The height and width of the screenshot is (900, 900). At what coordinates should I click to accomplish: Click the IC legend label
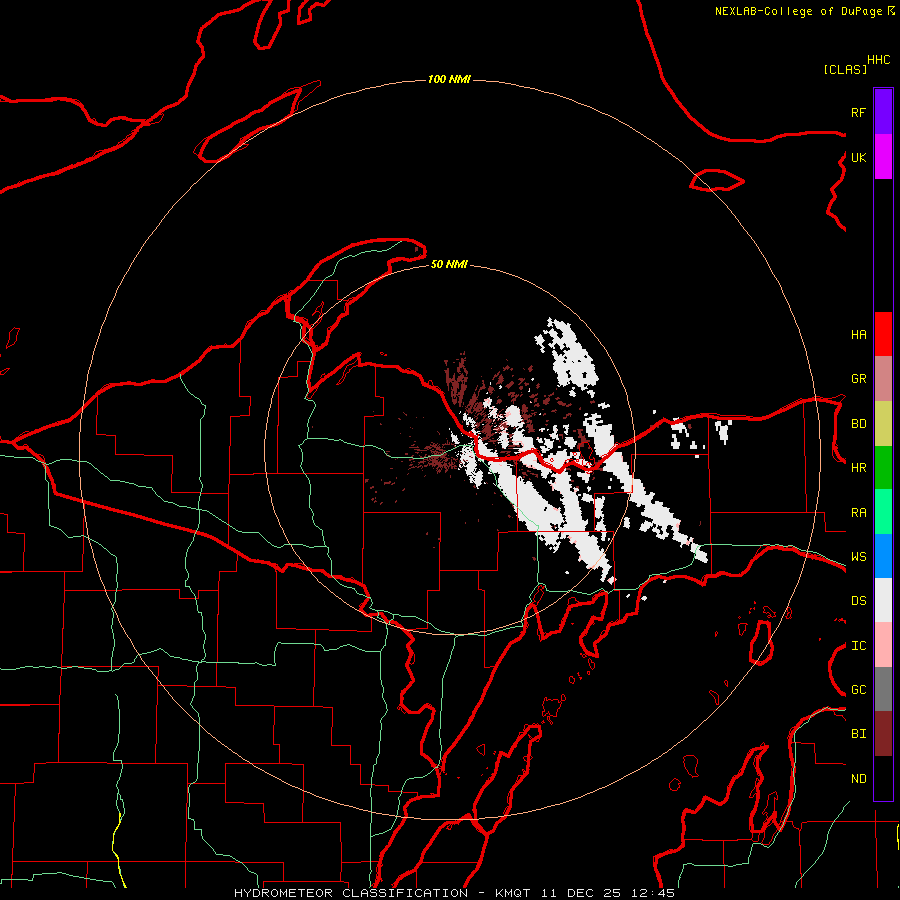(x=858, y=646)
